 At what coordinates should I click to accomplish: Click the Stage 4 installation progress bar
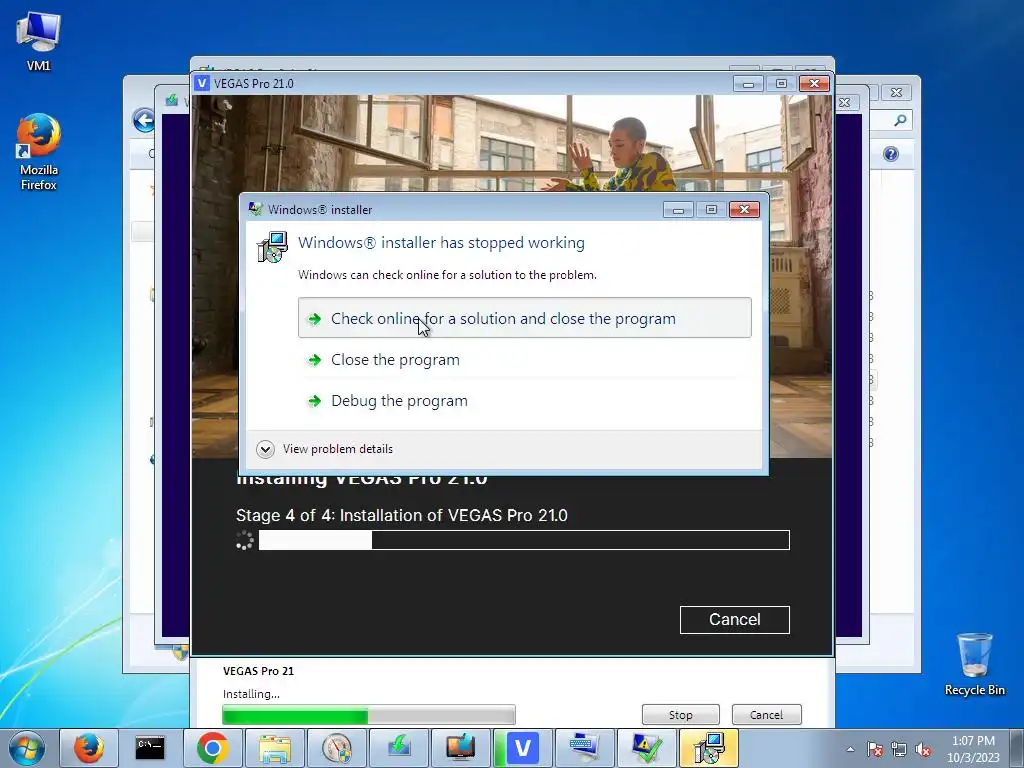(x=524, y=540)
